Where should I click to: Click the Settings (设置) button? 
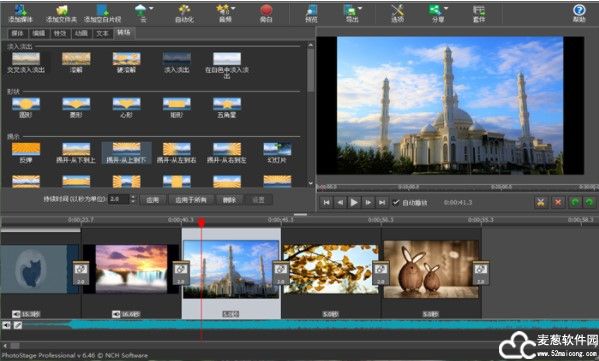pos(259,200)
